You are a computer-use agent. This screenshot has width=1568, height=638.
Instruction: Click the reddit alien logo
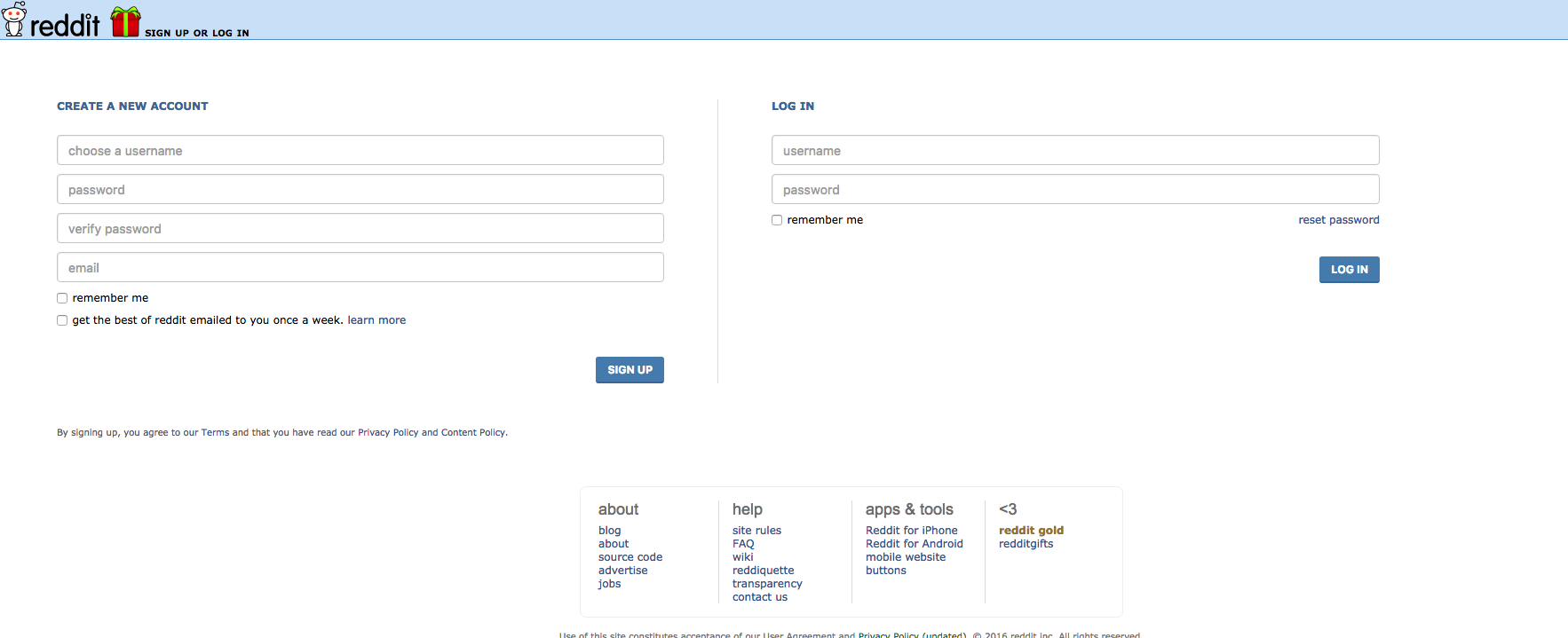(x=14, y=20)
